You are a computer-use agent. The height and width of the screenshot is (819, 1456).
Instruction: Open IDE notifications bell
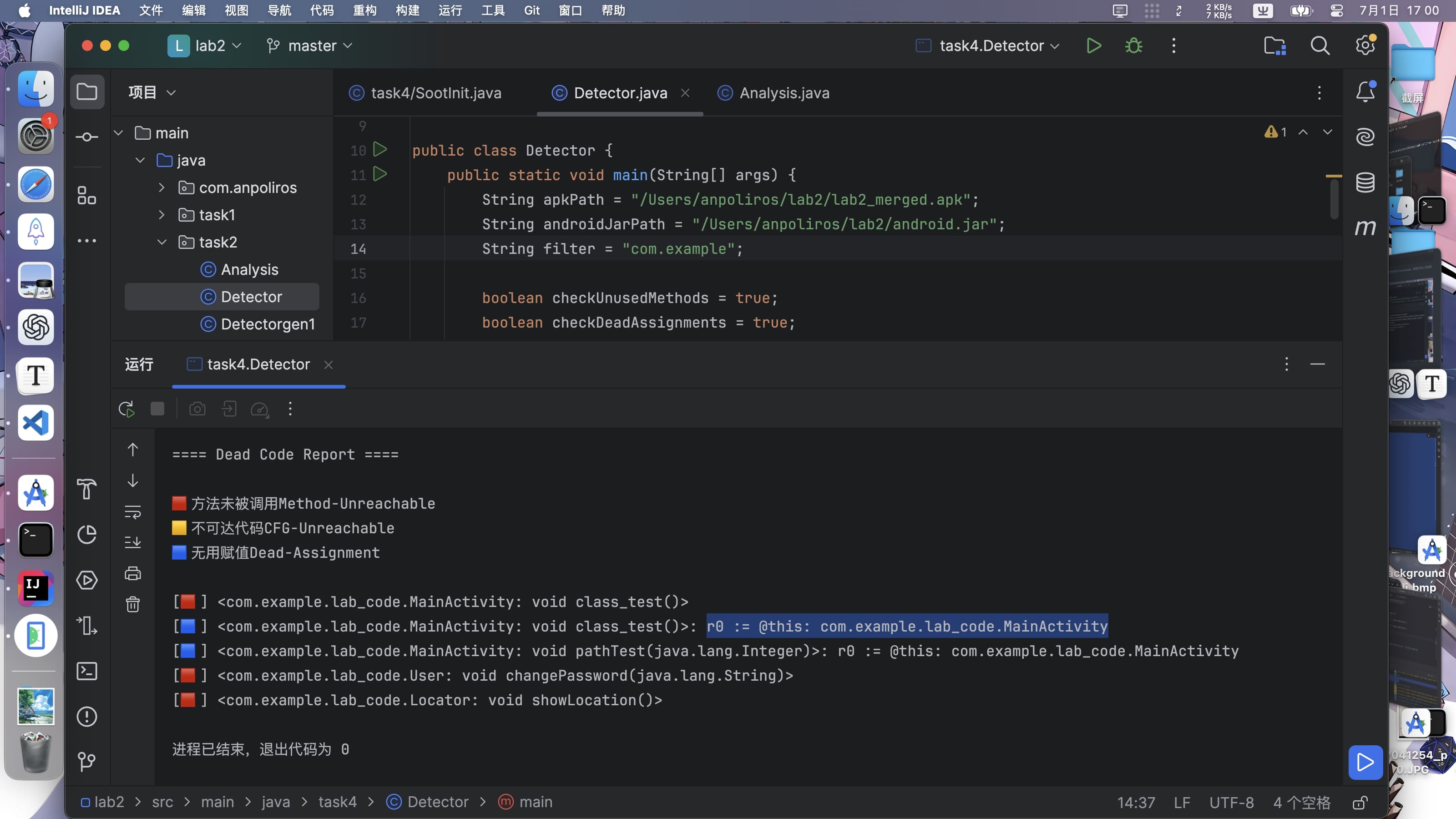click(1365, 92)
